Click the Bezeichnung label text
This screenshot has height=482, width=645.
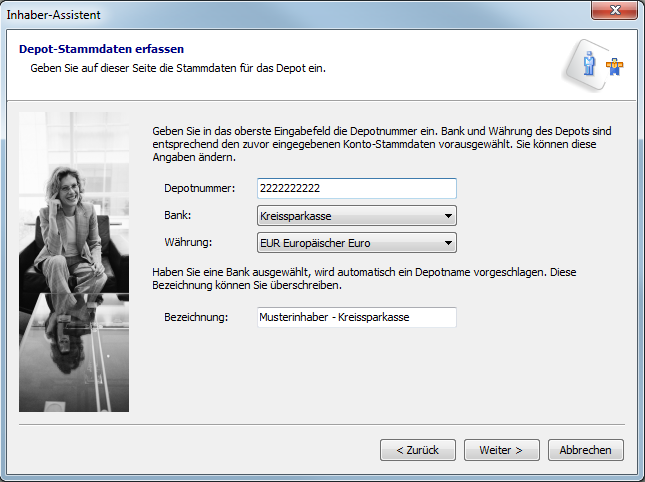tap(197, 317)
